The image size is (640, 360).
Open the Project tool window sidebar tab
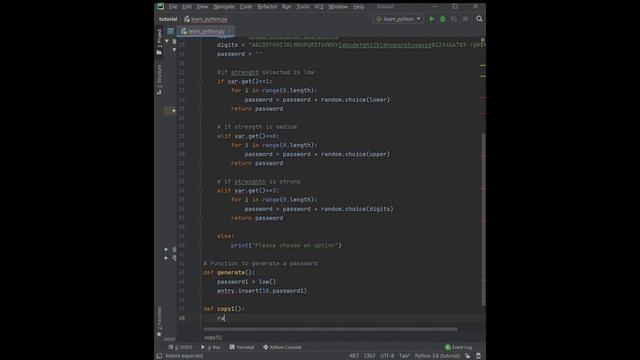tap(159, 42)
